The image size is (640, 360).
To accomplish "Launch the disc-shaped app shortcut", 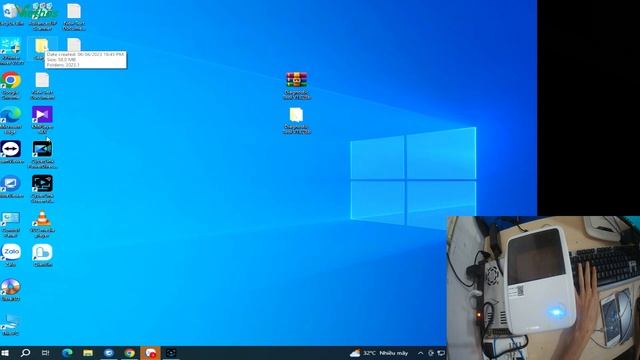I will click(11, 290).
